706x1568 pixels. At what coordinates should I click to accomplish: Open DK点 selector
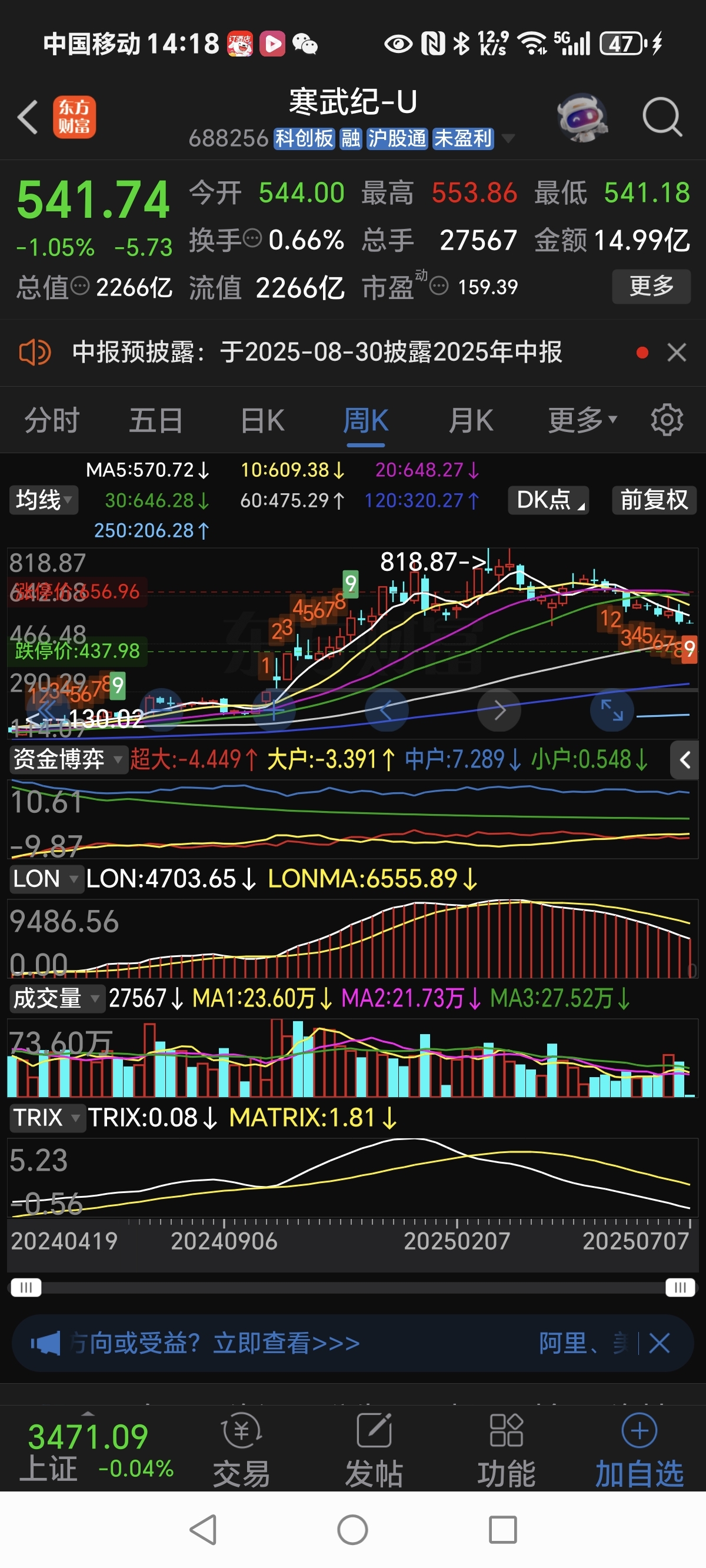[548, 500]
